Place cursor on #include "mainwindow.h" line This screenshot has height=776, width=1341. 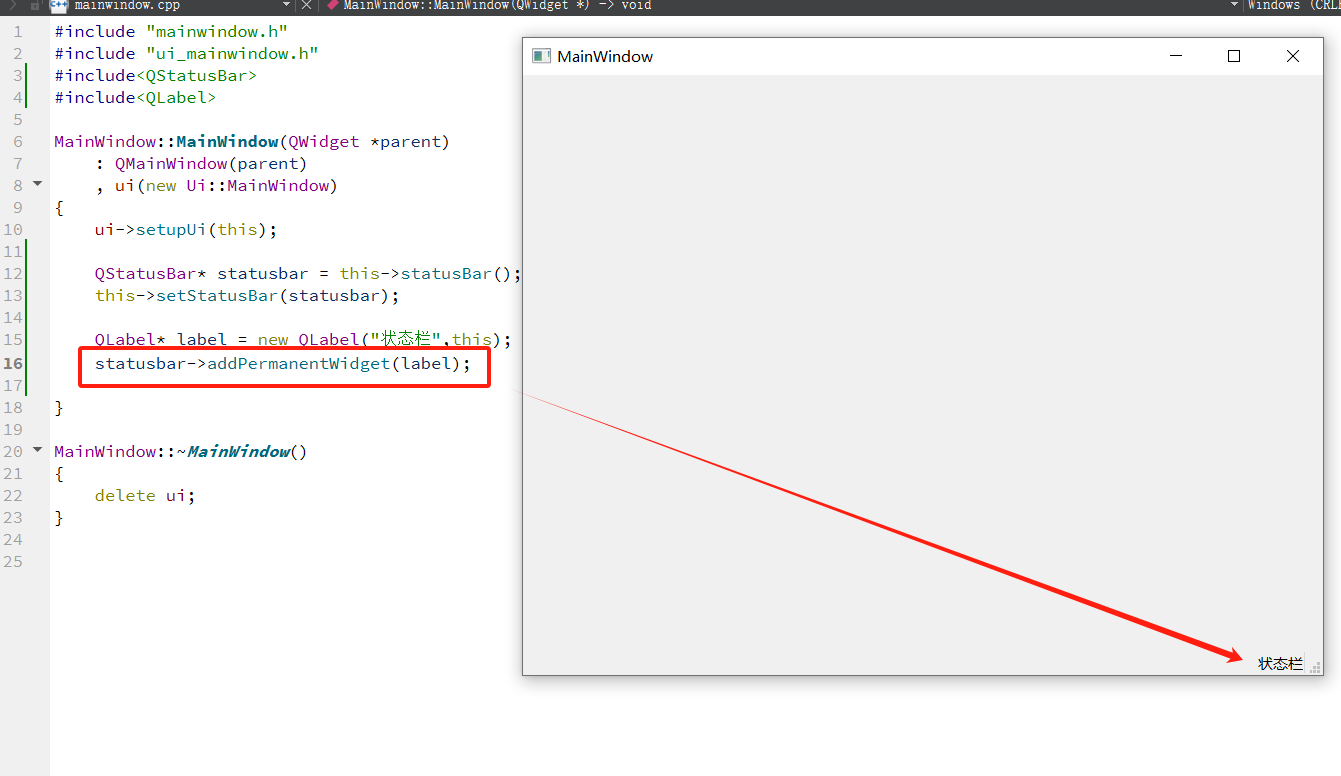pyautogui.click(x=171, y=32)
